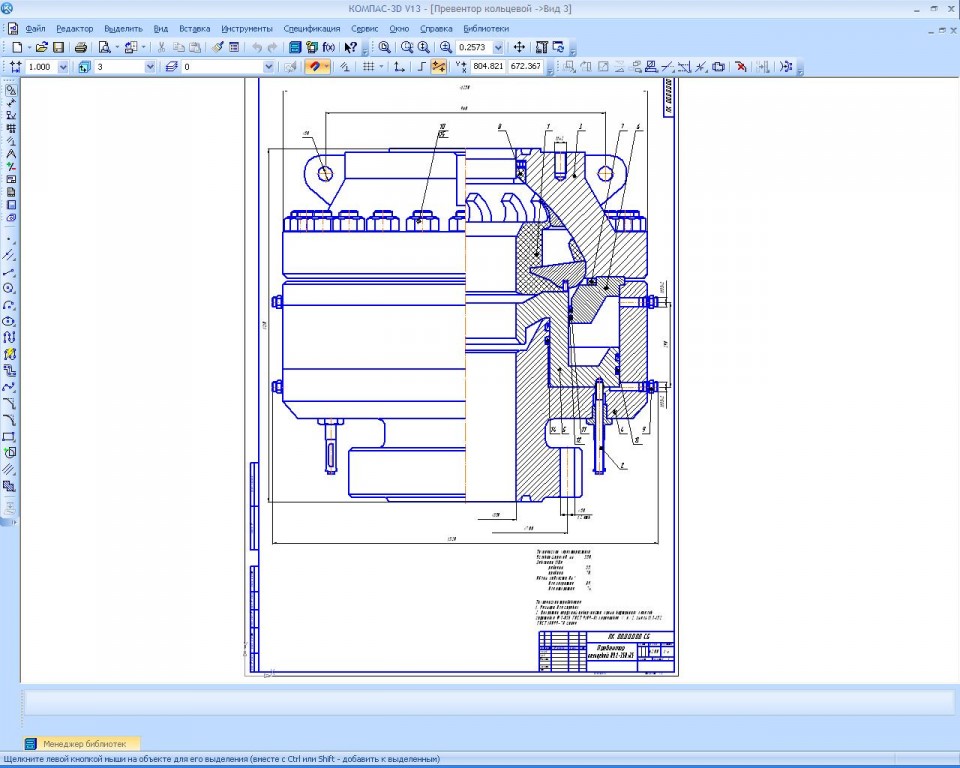Select the Point tool in left toolbar
Viewport: 960px width, 768px height.
(x=9, y=240)
